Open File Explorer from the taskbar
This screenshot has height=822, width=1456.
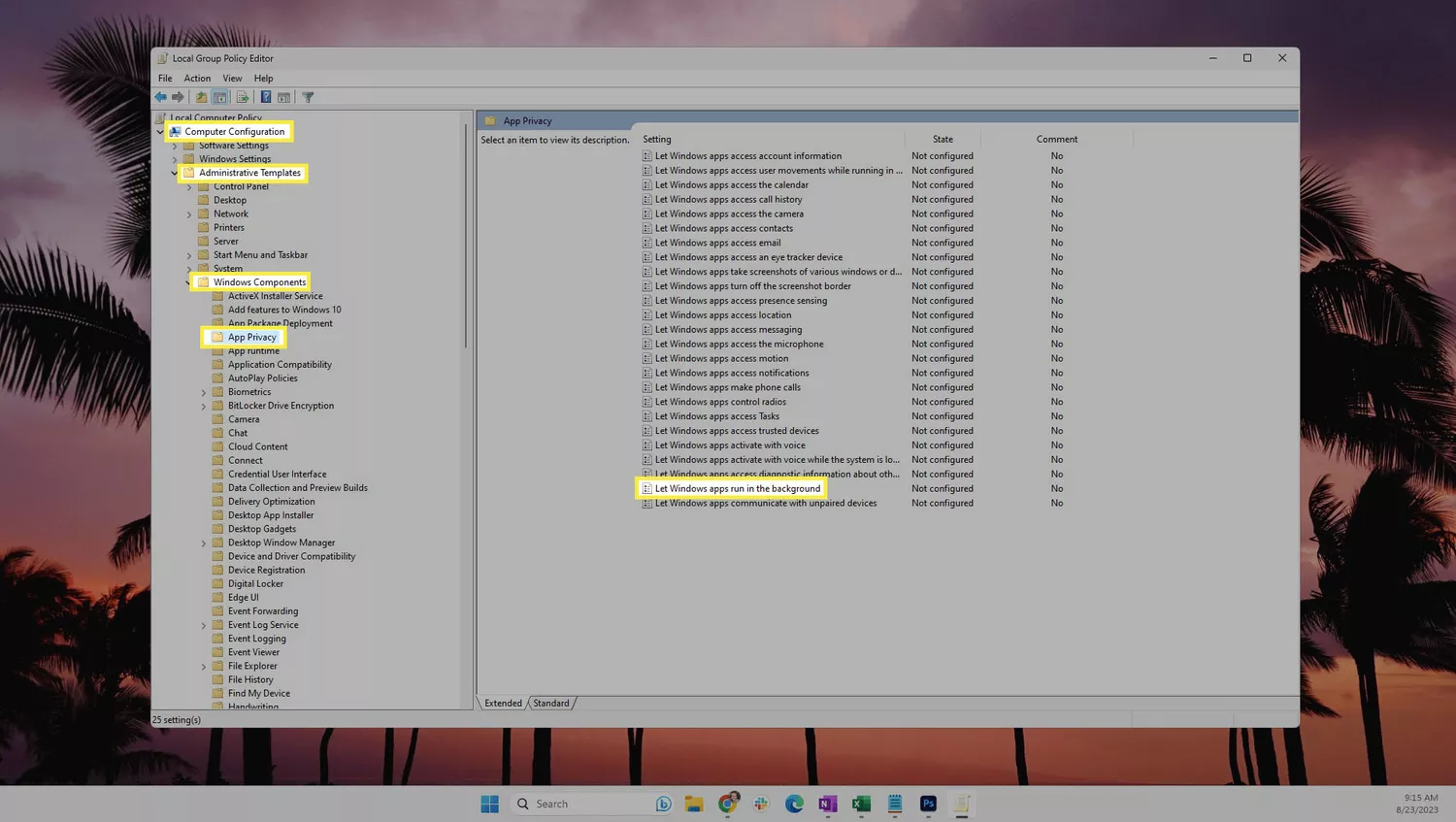(x=694, y=804)
